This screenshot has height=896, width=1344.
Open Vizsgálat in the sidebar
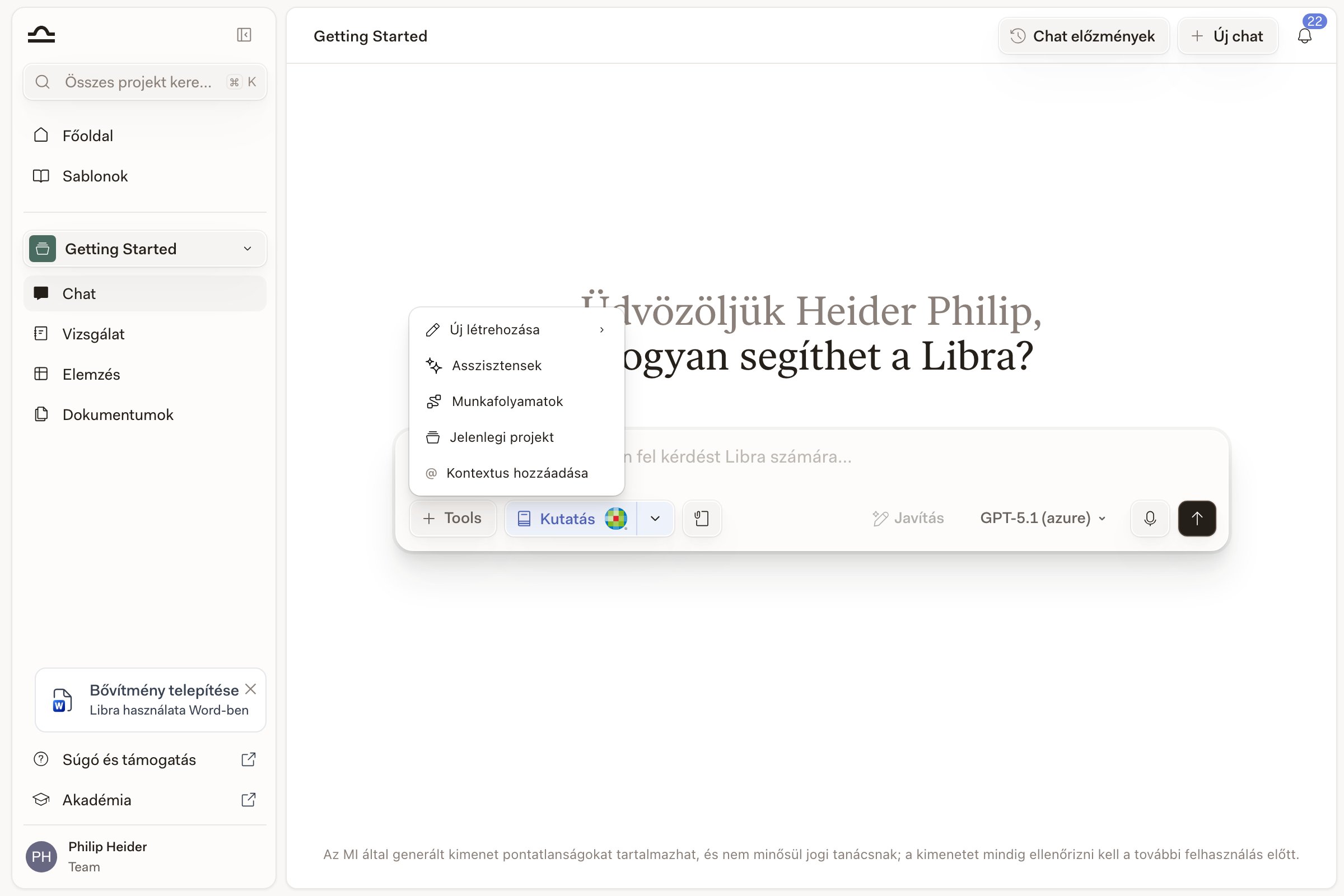pos(145,334)
